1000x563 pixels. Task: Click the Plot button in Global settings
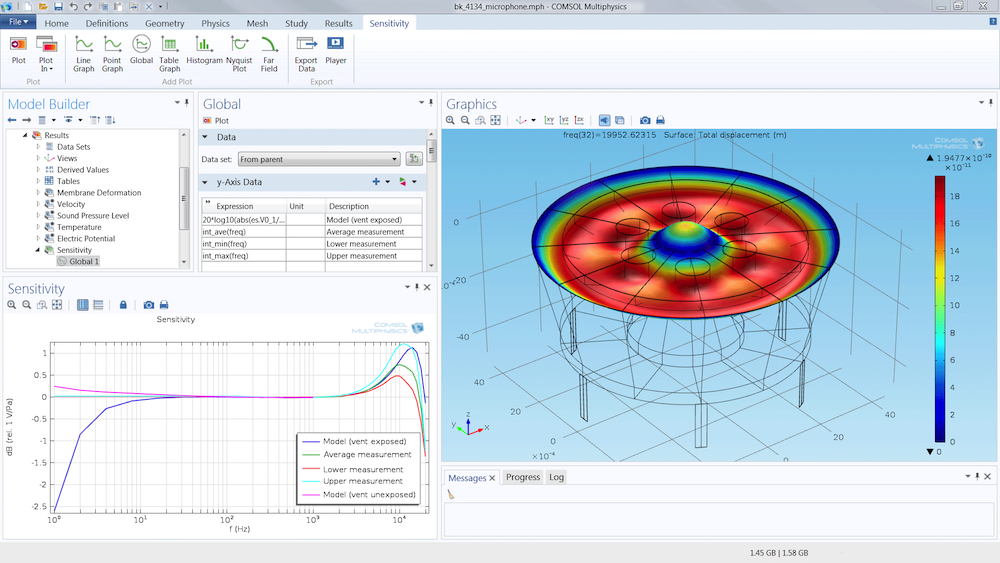215,120
